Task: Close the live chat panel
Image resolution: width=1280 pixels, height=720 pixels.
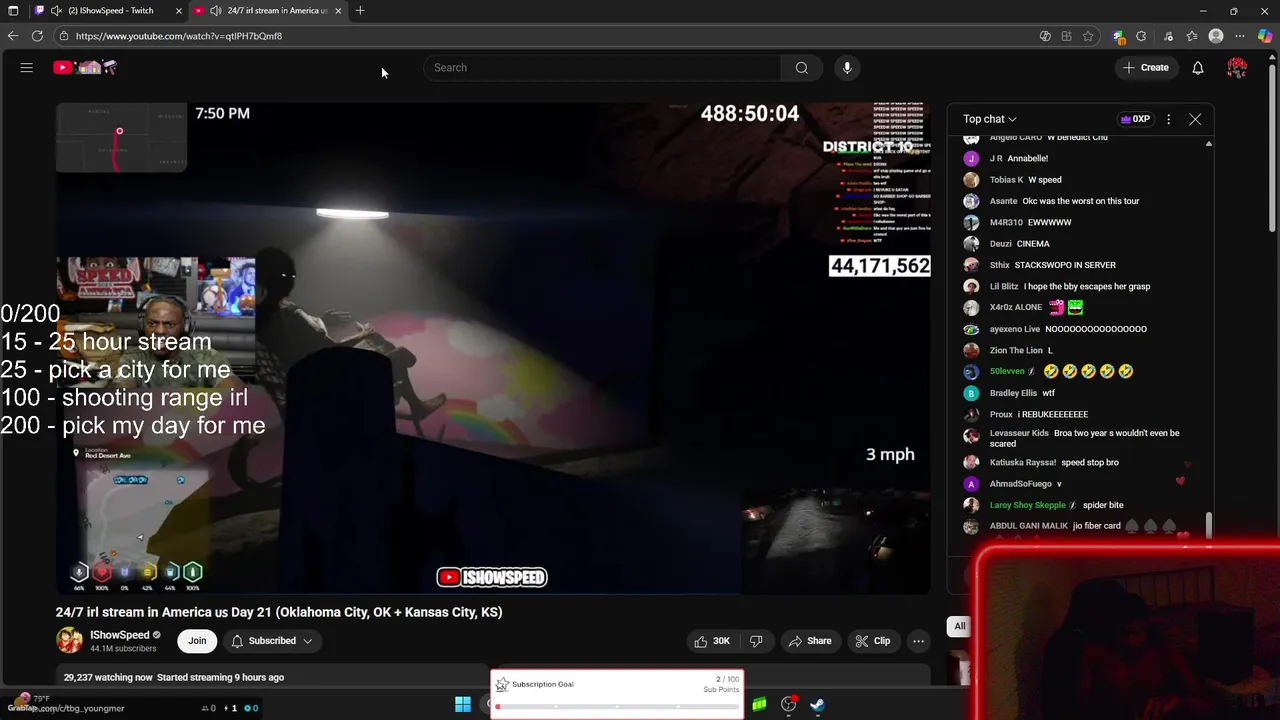Action: 1195,119
